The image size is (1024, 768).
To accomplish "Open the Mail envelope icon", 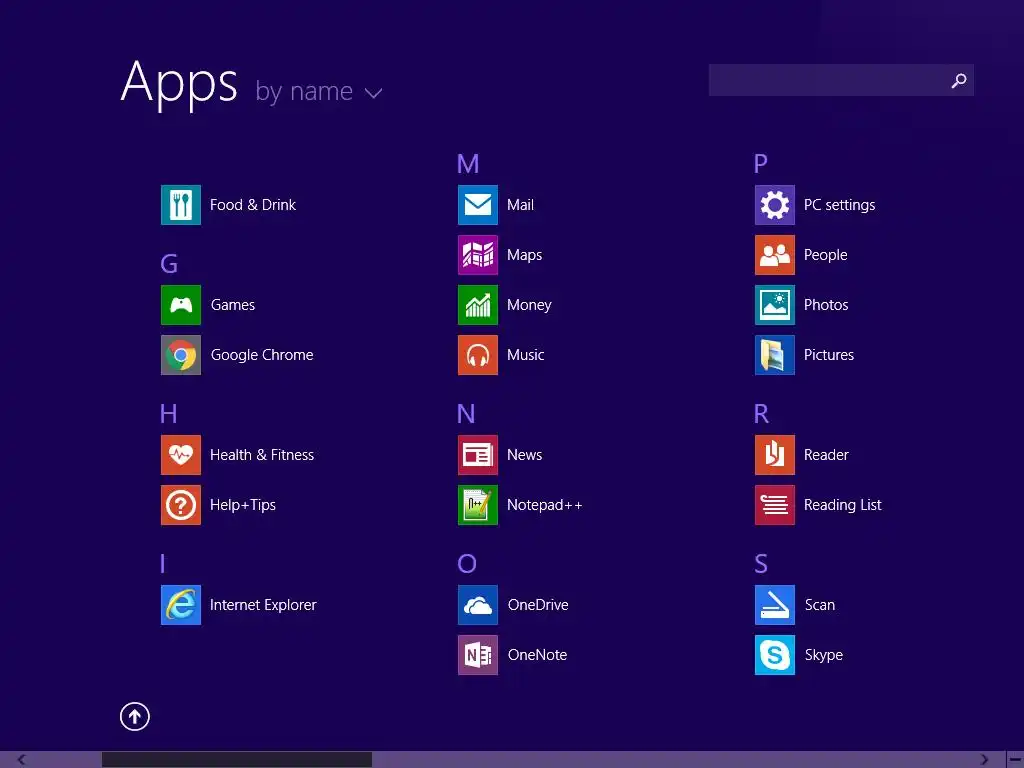I will [478, 205].
